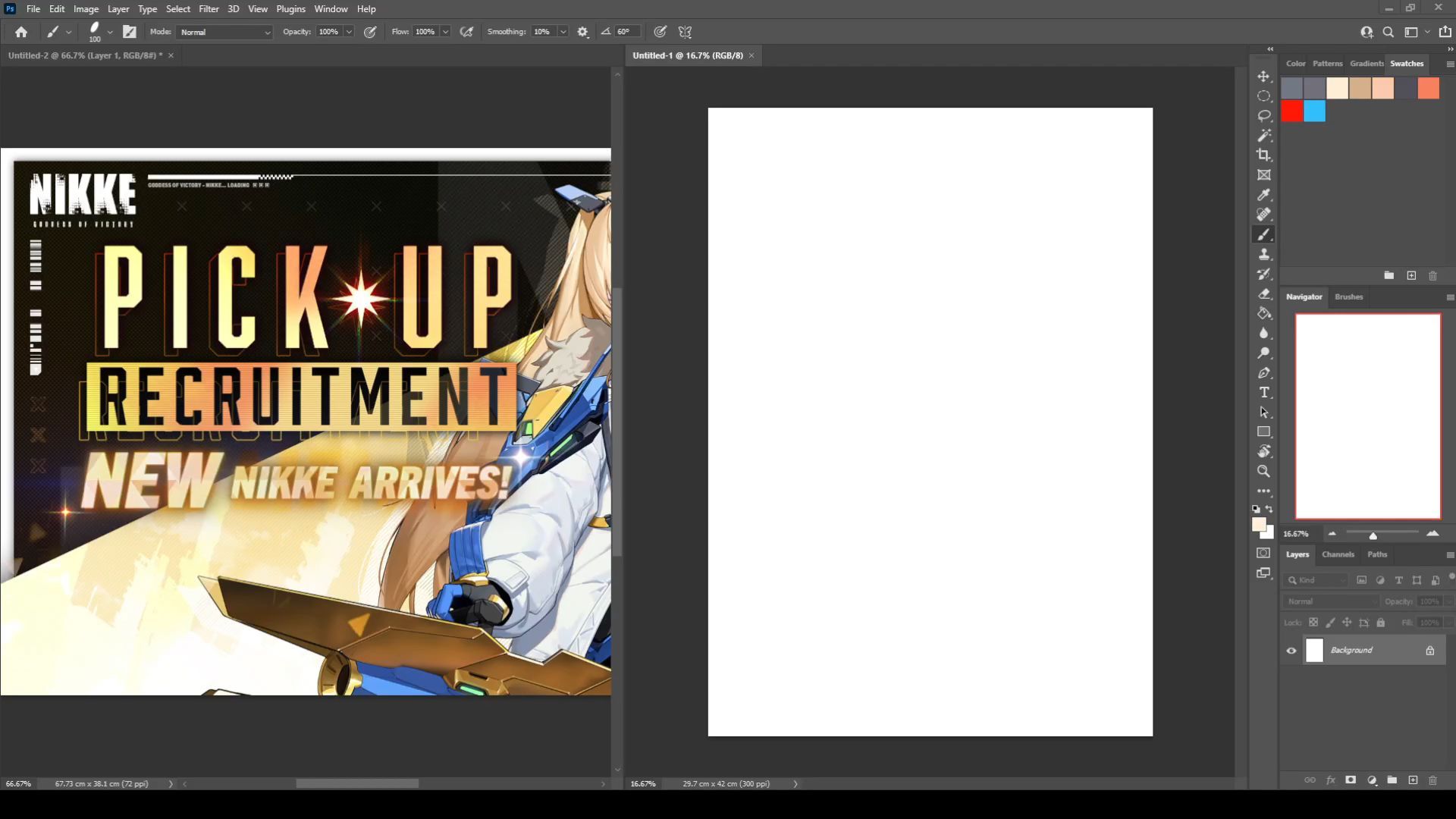Viewport: 1456px width, 819px height.
Task: Open the Brush Preset picker arrow
Action: click(110, 32)
